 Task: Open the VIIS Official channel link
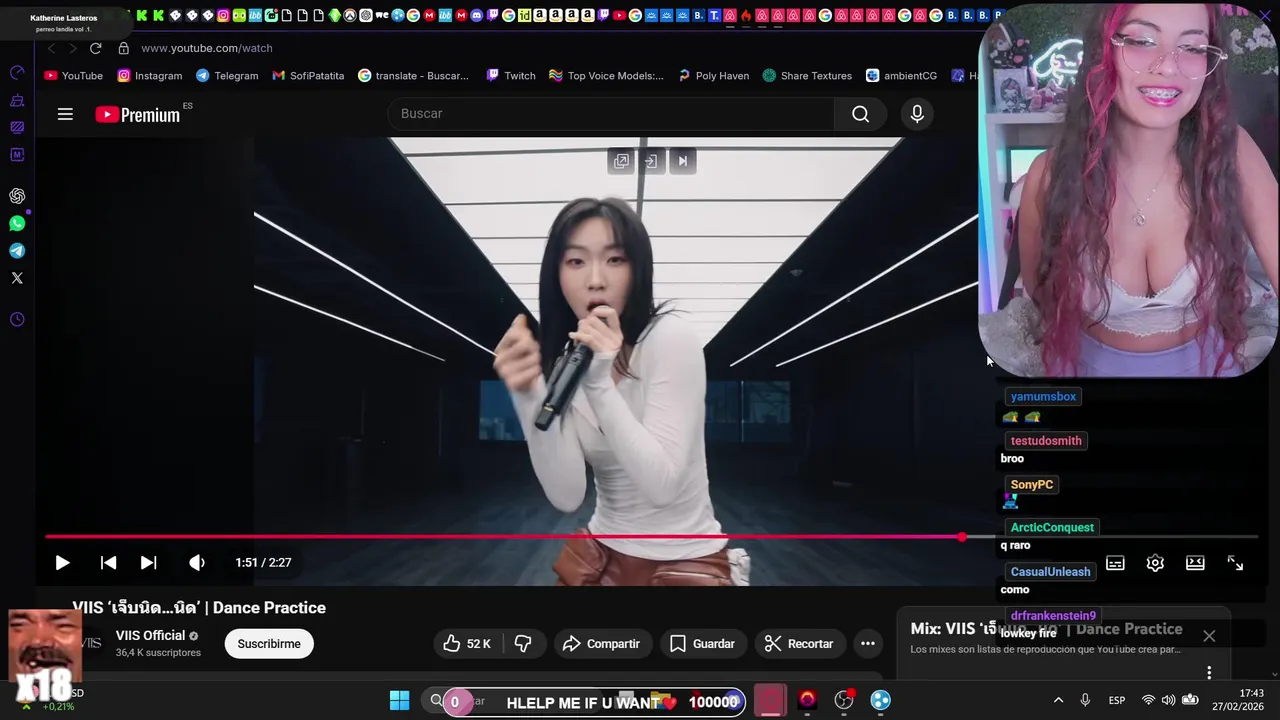(x=150, y=636)
